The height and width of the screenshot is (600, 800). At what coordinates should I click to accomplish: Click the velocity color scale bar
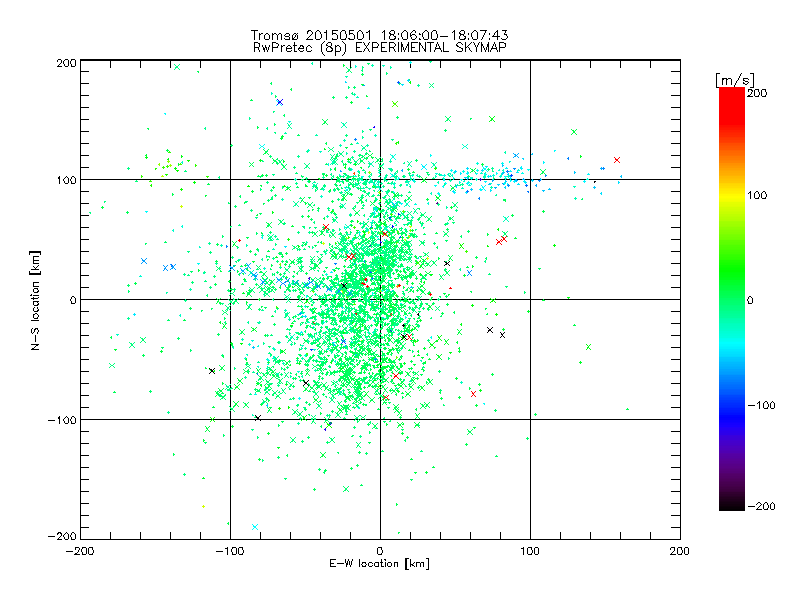[732, 299]
